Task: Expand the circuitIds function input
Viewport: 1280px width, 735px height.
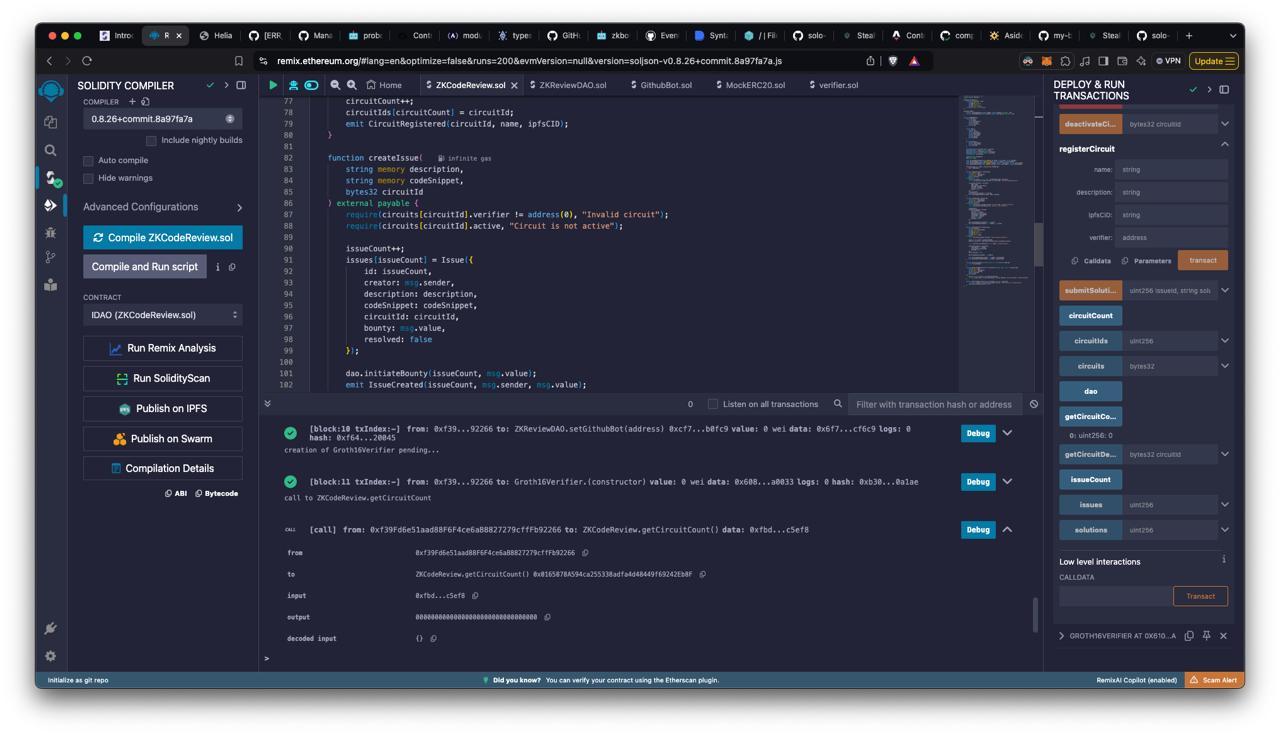Action: 1224,340
